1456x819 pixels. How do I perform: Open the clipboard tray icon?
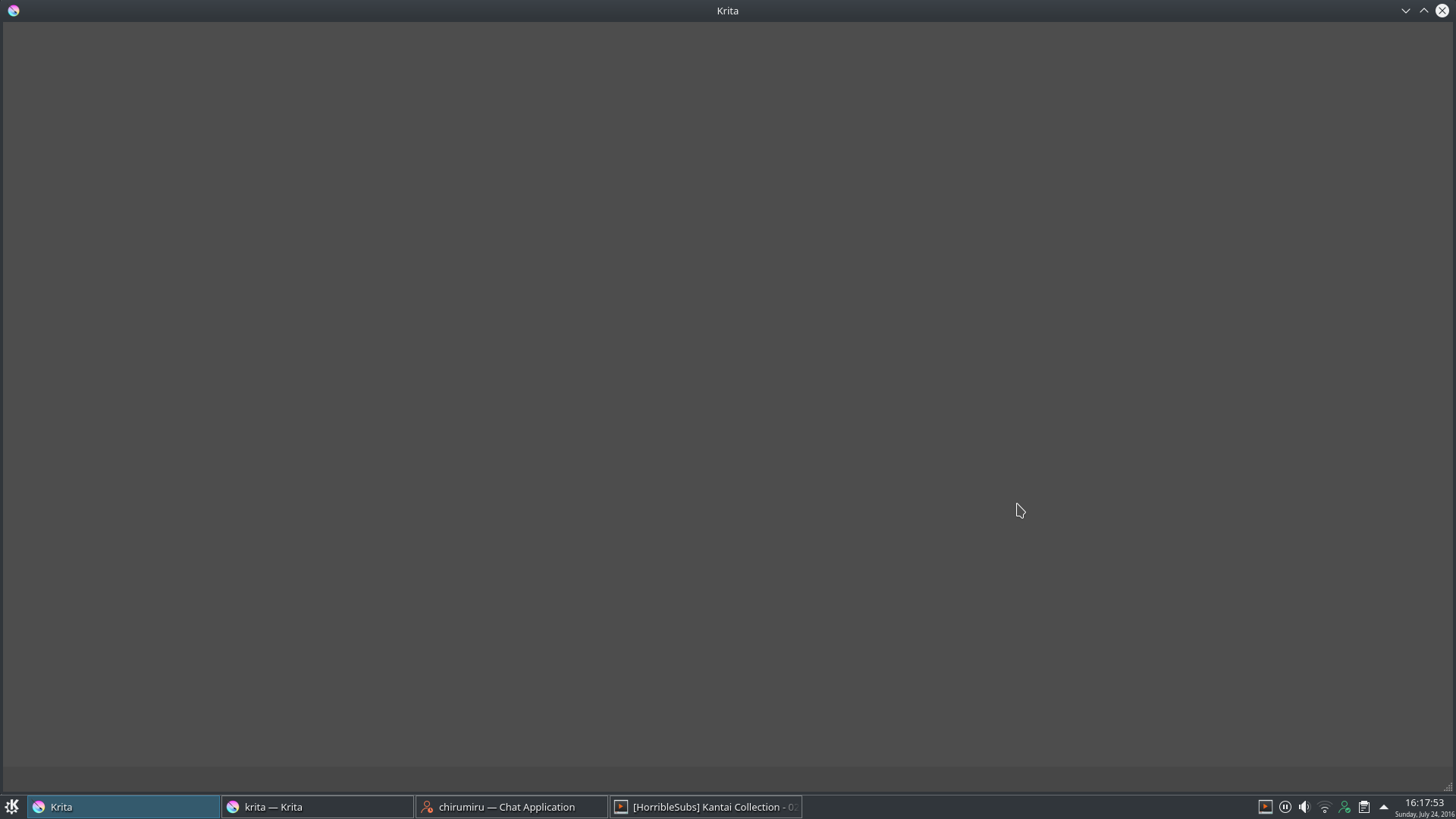[x=1363, y=807]
